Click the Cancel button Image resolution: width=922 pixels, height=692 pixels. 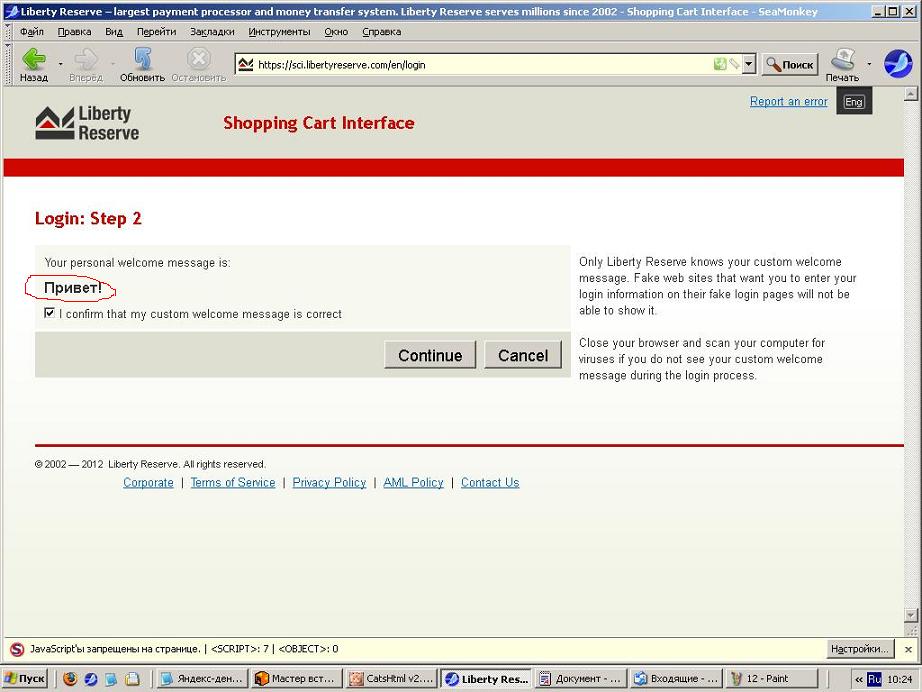pyautogui.click(x=523, y=355)
